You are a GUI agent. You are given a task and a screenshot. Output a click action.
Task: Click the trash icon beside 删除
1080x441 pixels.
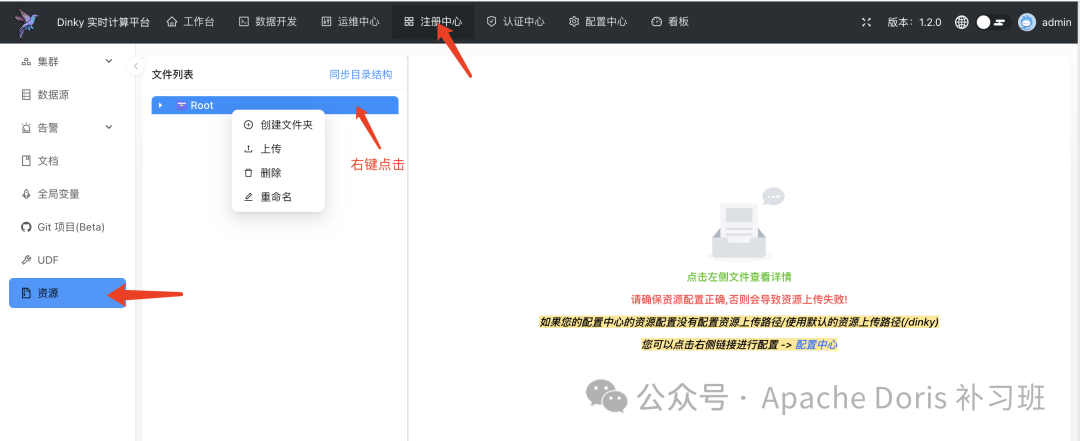click(x=249, y=173)
